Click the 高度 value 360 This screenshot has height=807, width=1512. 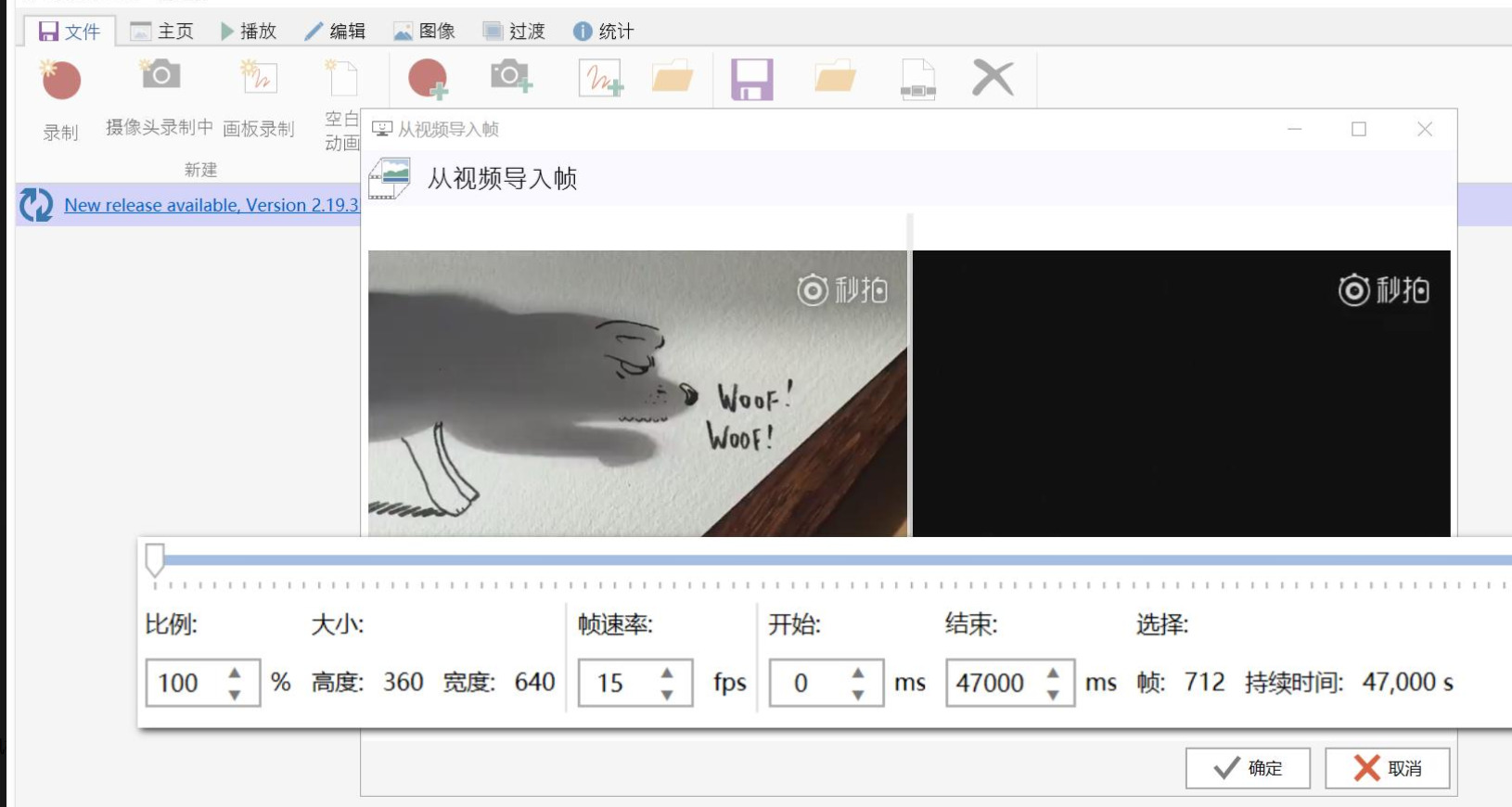404,683
